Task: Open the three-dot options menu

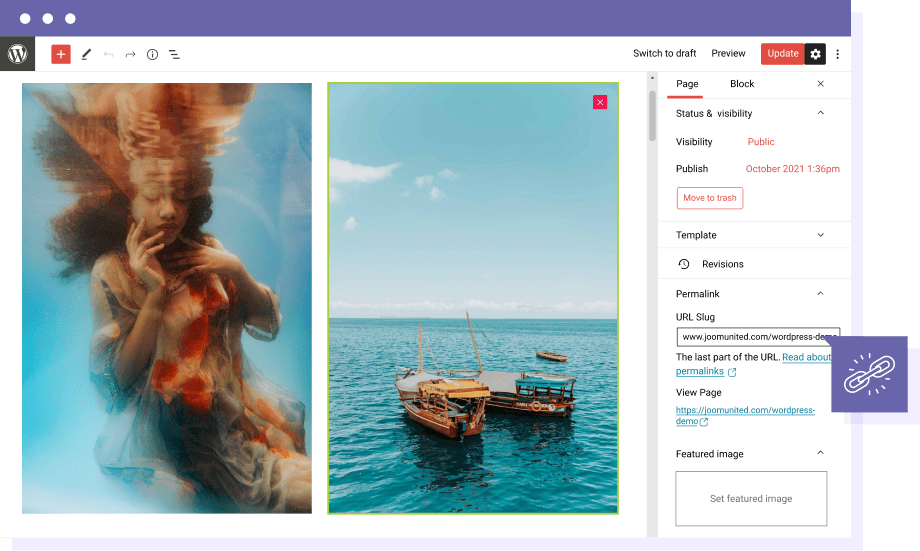Action: [x=838, y=54]
